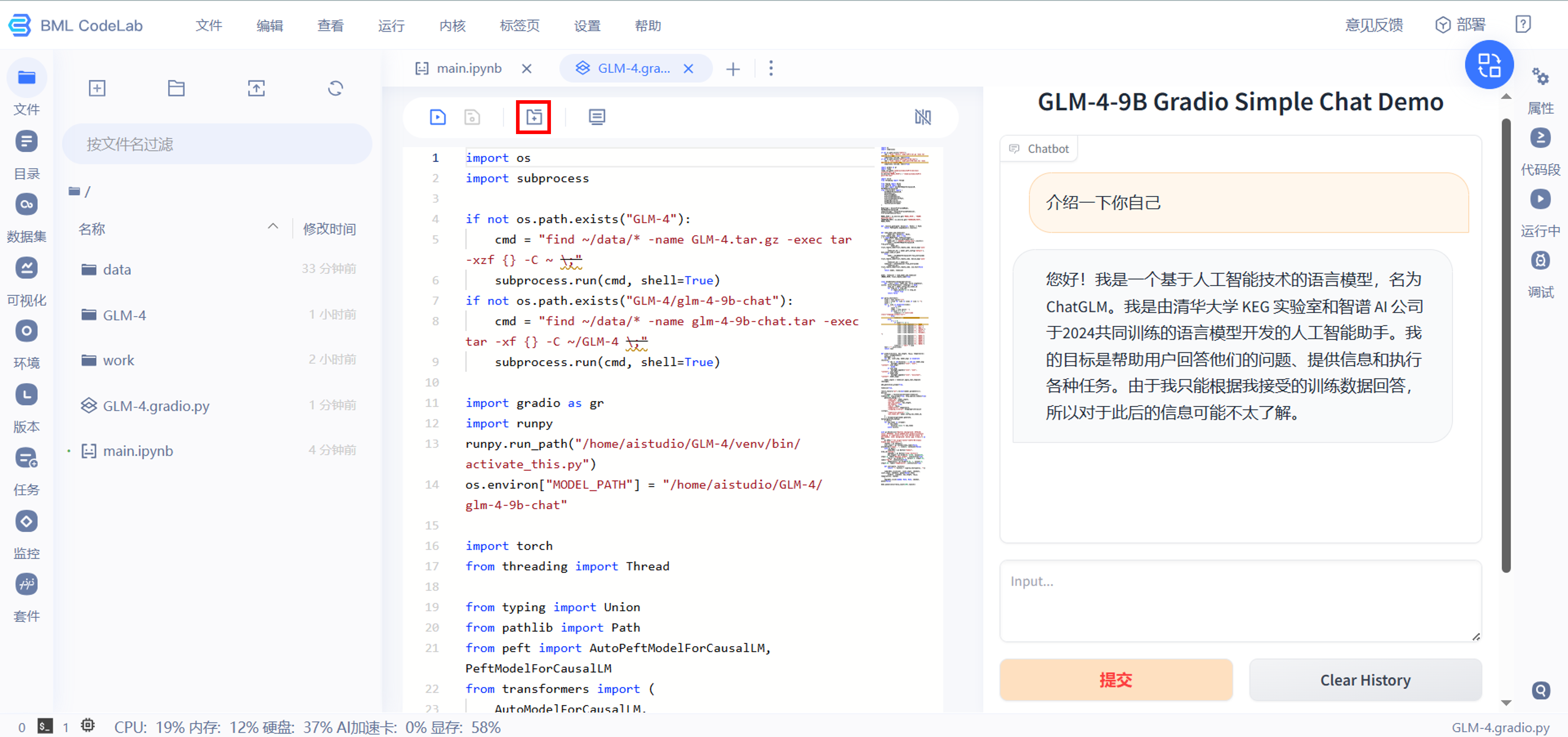Create a new file with the plus icon

coord(97,88)
